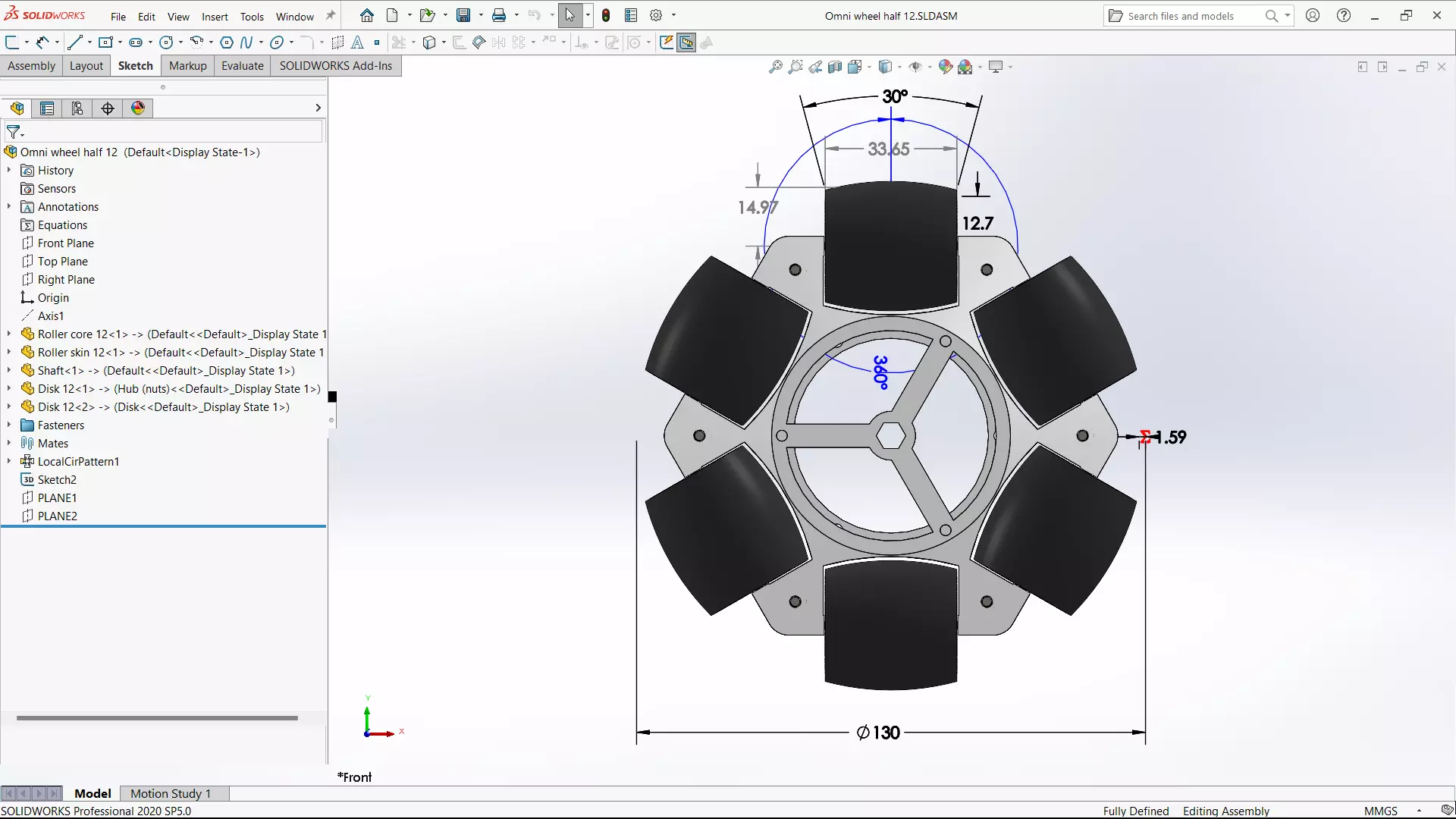Expand Shaft<1> component node
This screenshot has height=819, width=1456.
(9, 370)
